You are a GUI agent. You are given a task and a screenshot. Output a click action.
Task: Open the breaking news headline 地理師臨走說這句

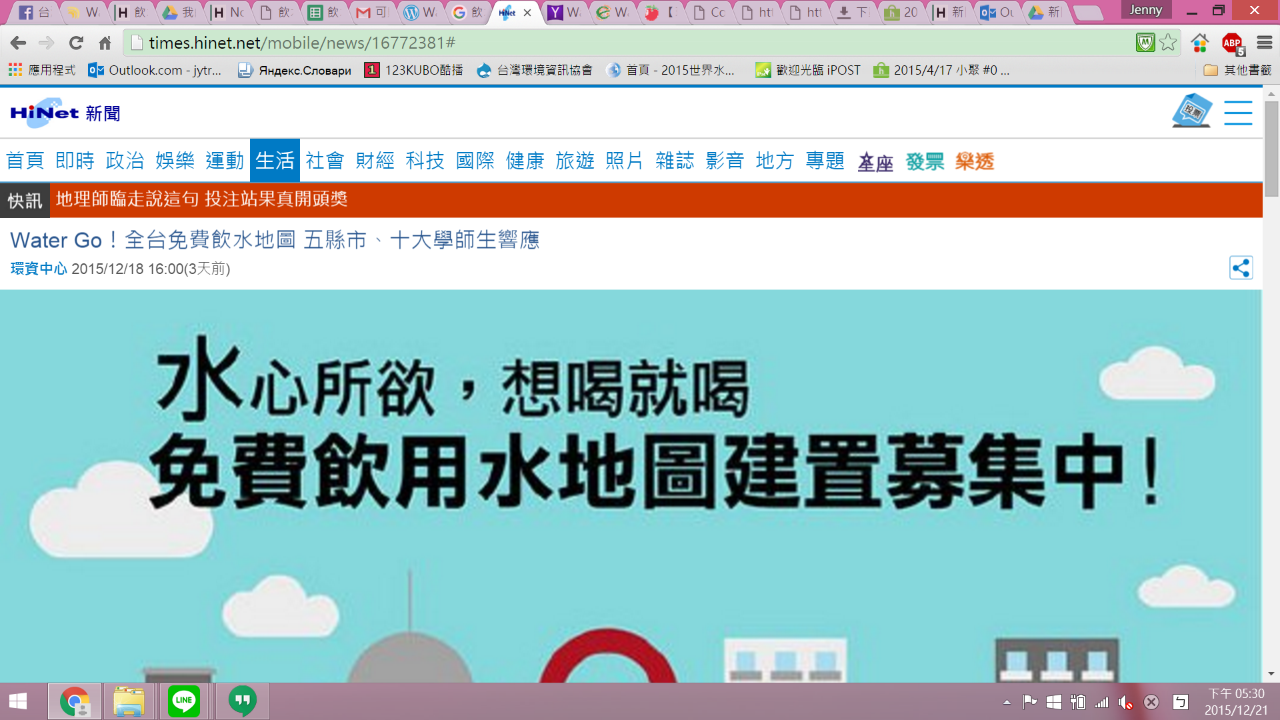point(202,200)
